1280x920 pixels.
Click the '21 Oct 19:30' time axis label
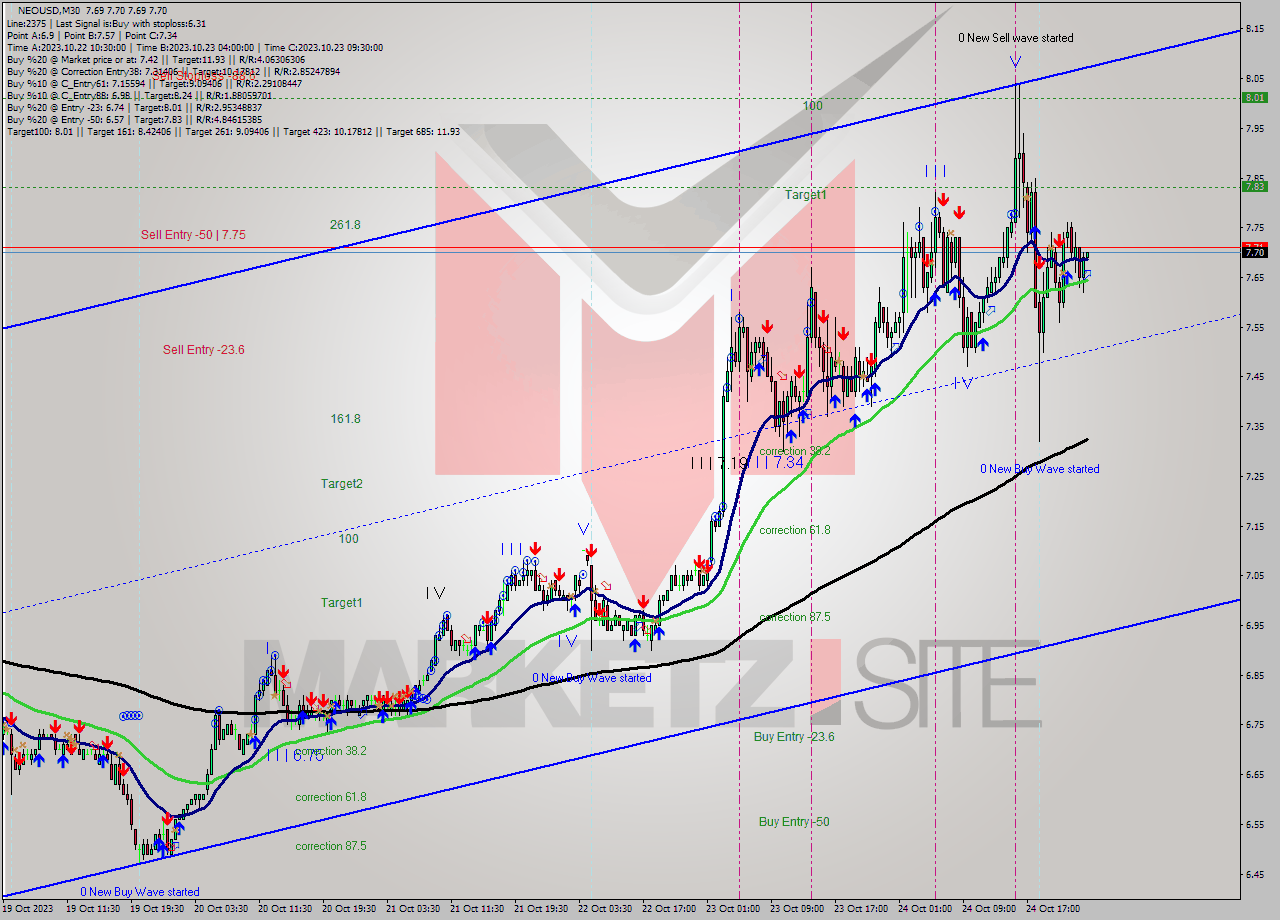click(541, 909)
